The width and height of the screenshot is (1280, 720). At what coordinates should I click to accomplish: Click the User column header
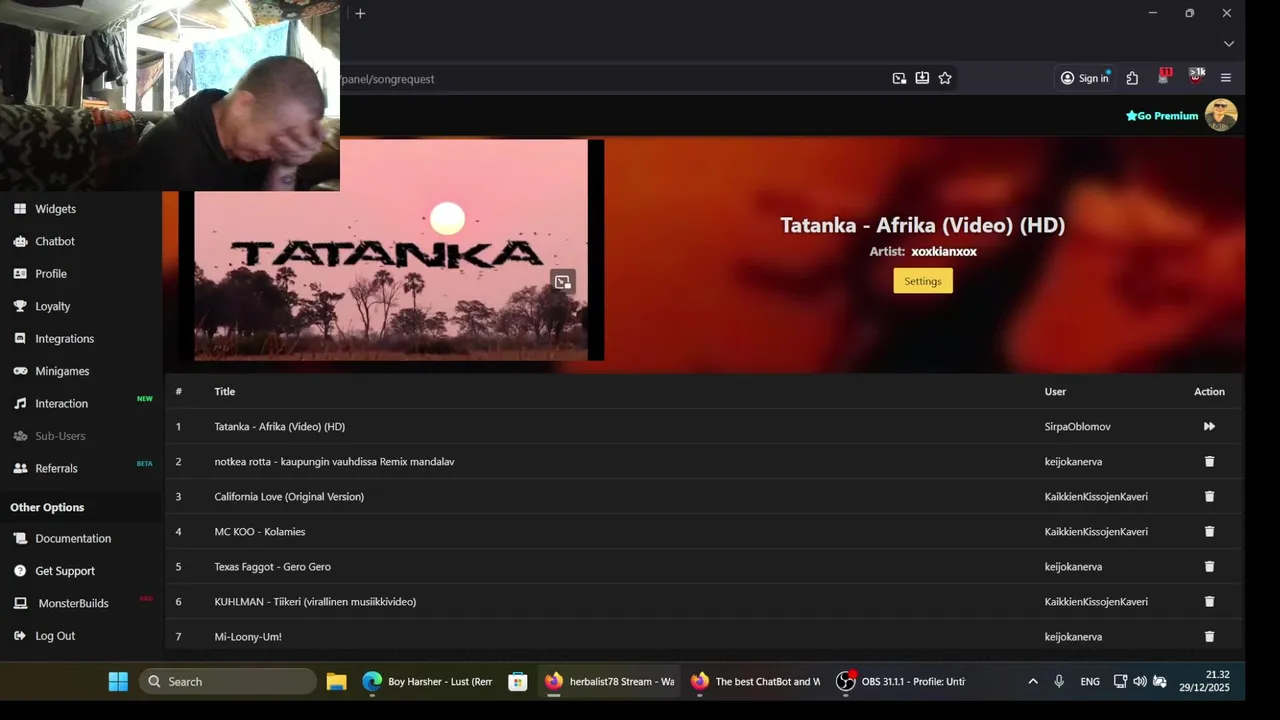coord(1055,391)
